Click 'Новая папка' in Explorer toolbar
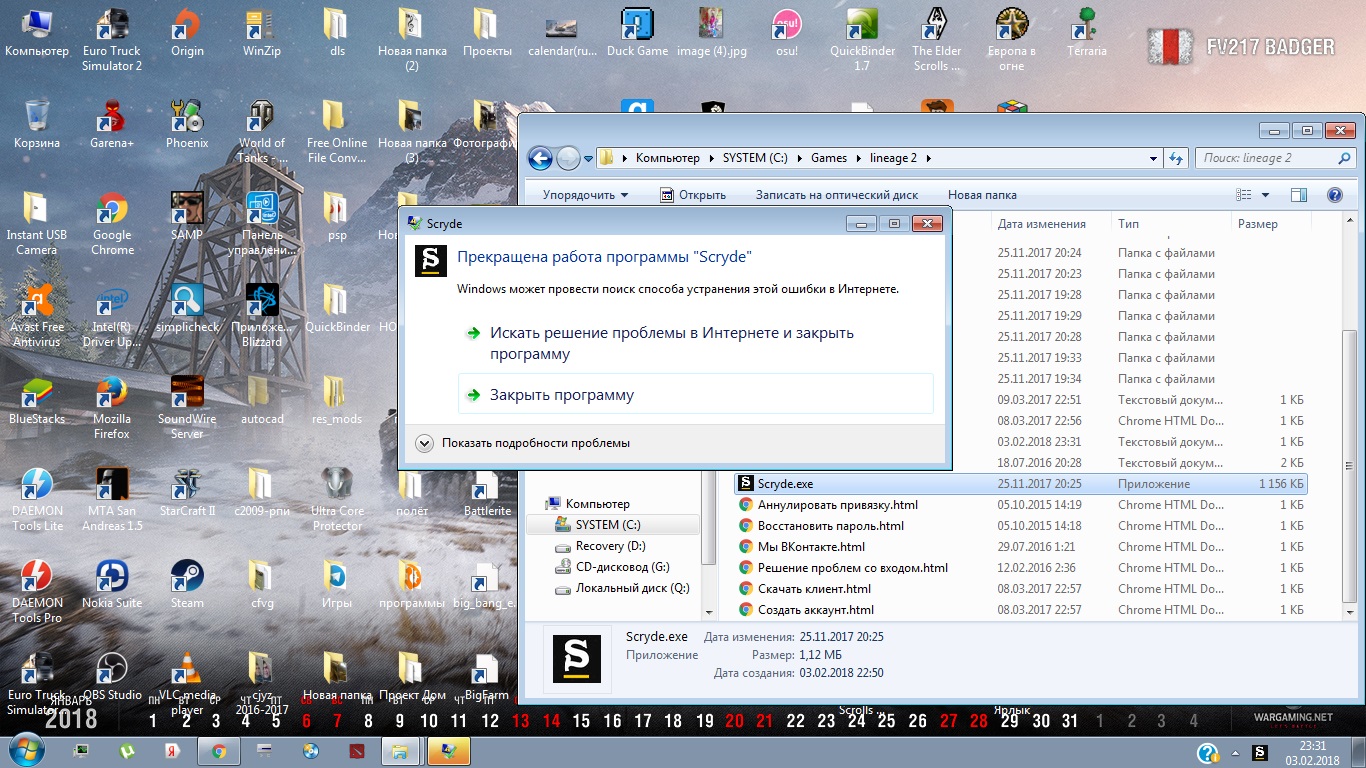Viewport: 1366px width, 768px height. [x=981, y=195]
